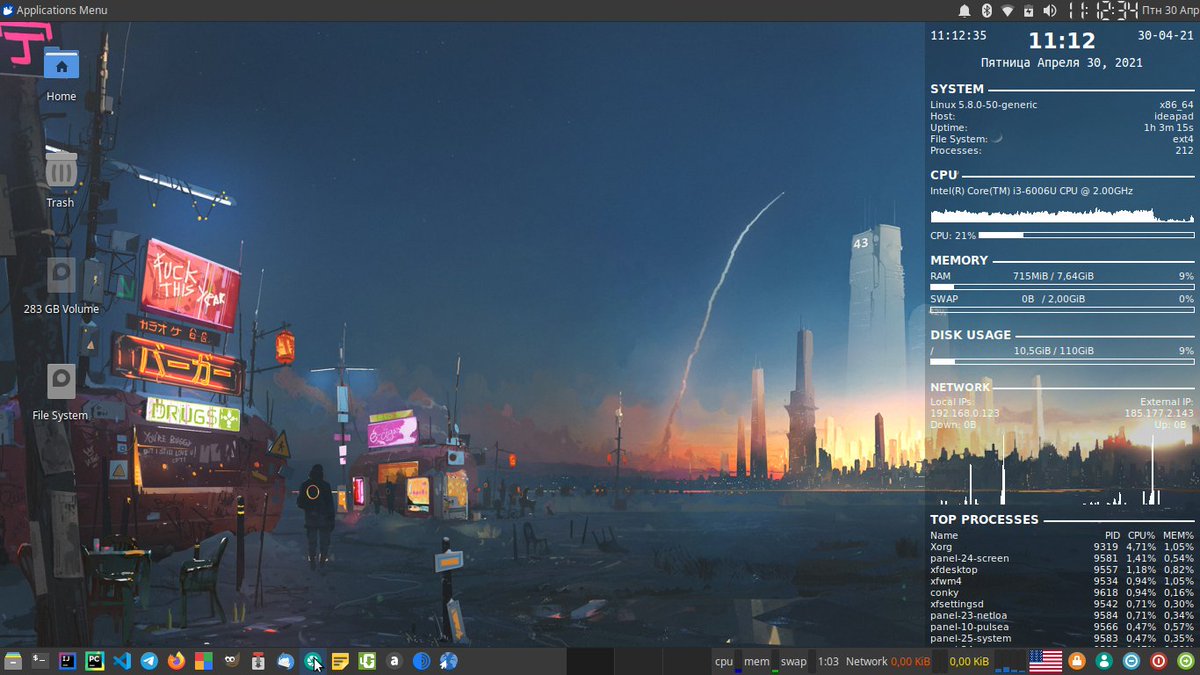This screenshot has height=675, width=1200.
Task: Click the teal circular launcher under the cursor
Action: tap(313, 661)
